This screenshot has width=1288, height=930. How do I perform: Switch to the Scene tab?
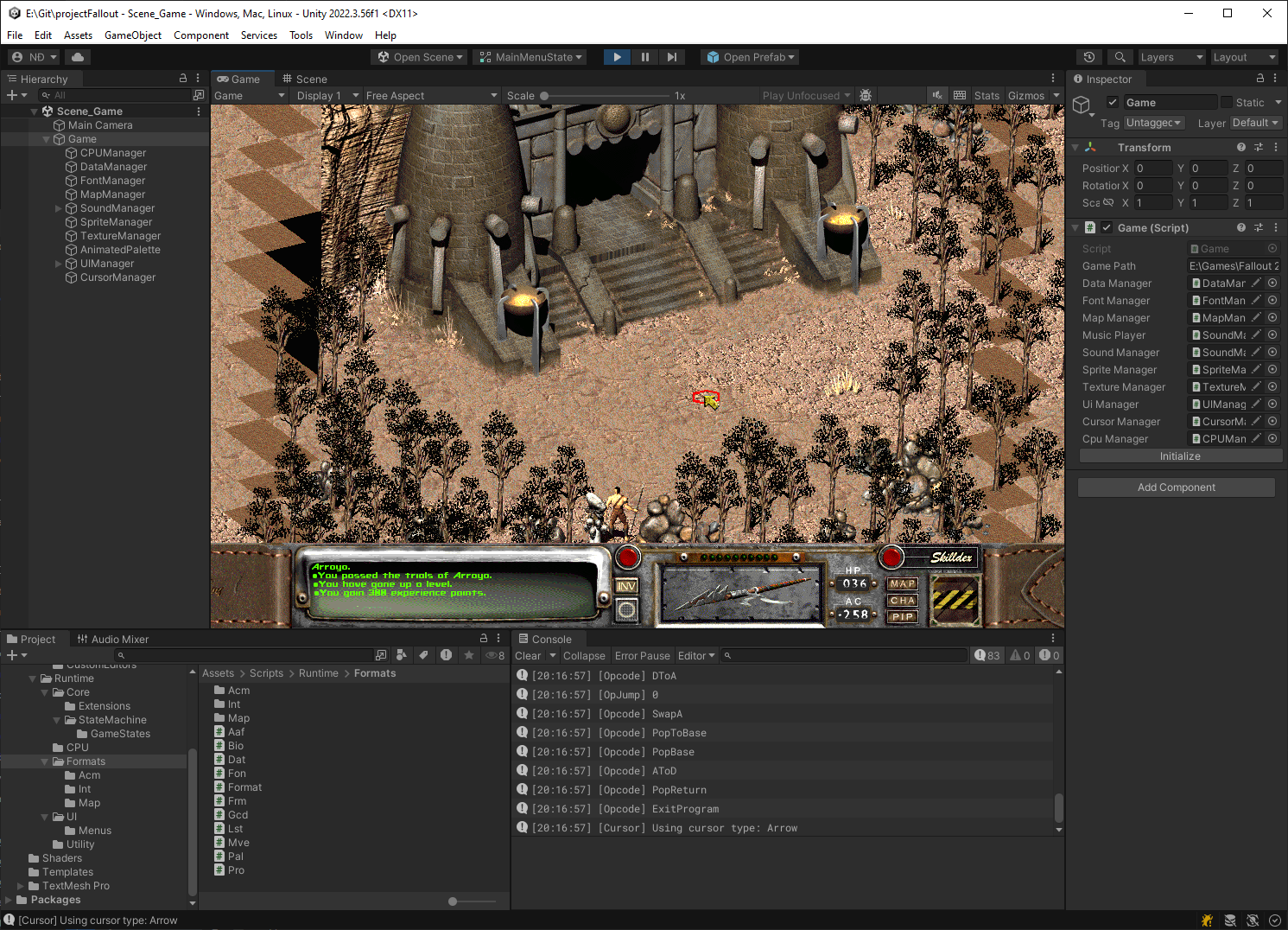click(x=305, y=79)
